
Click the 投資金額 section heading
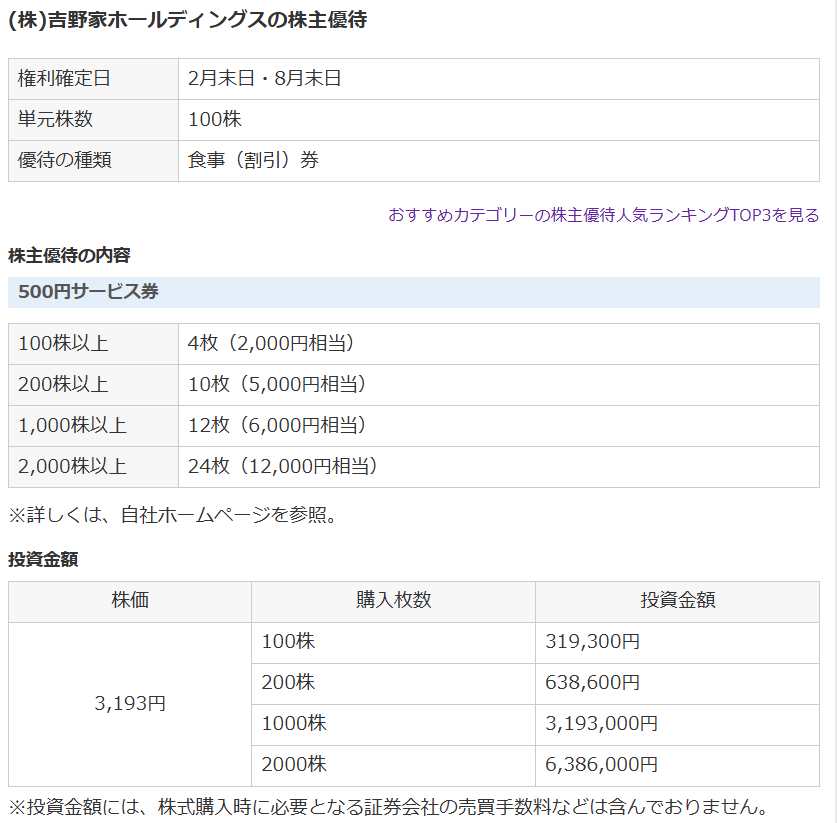point(43,559)
